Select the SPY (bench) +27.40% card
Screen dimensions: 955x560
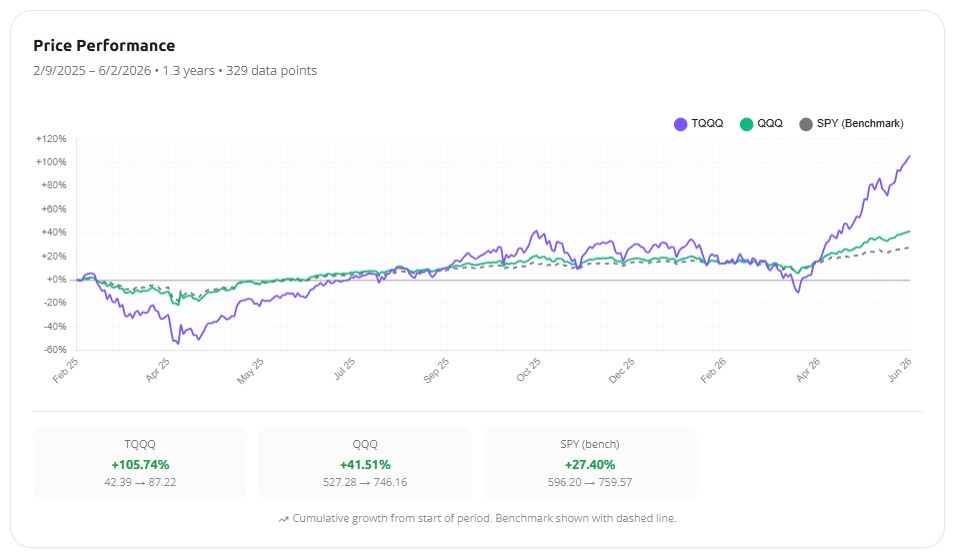[x=590, y=463]
